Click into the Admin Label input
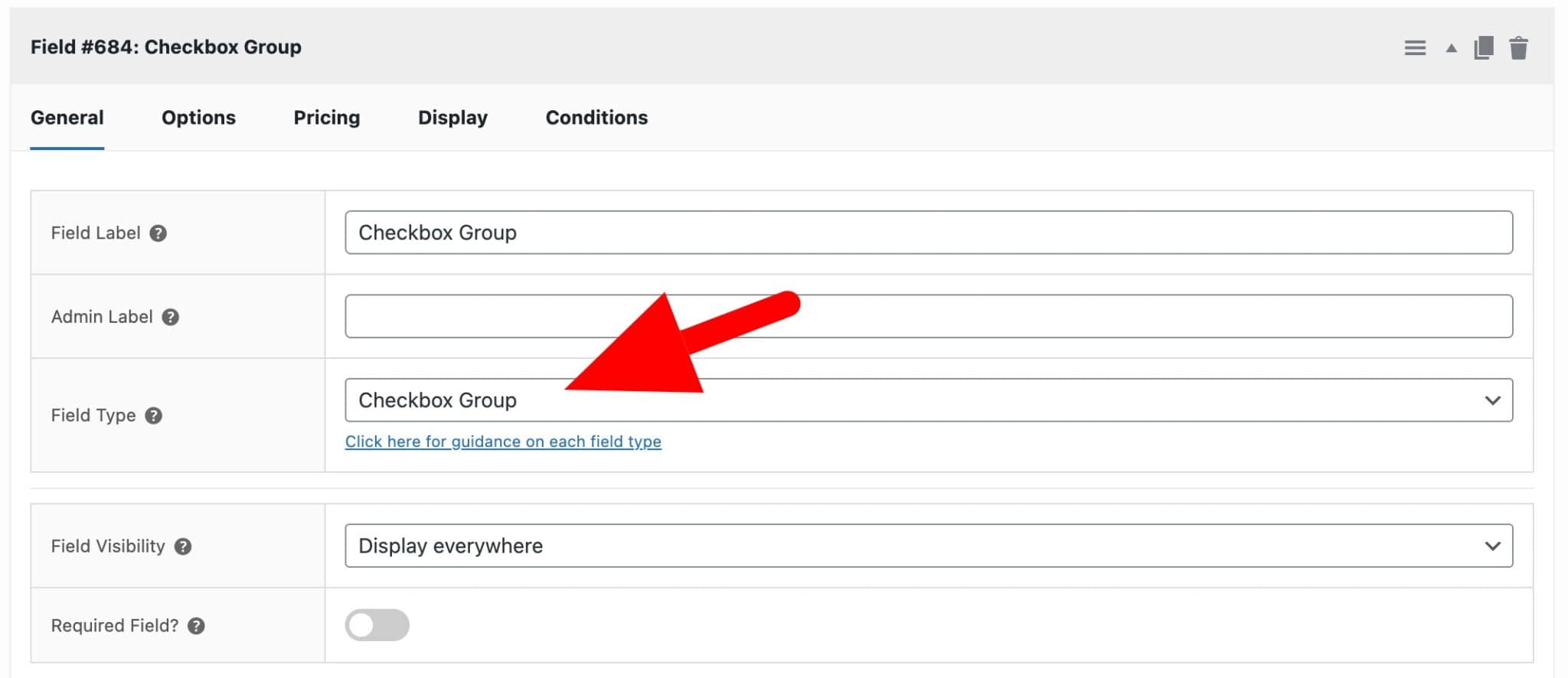 (929, 316)
